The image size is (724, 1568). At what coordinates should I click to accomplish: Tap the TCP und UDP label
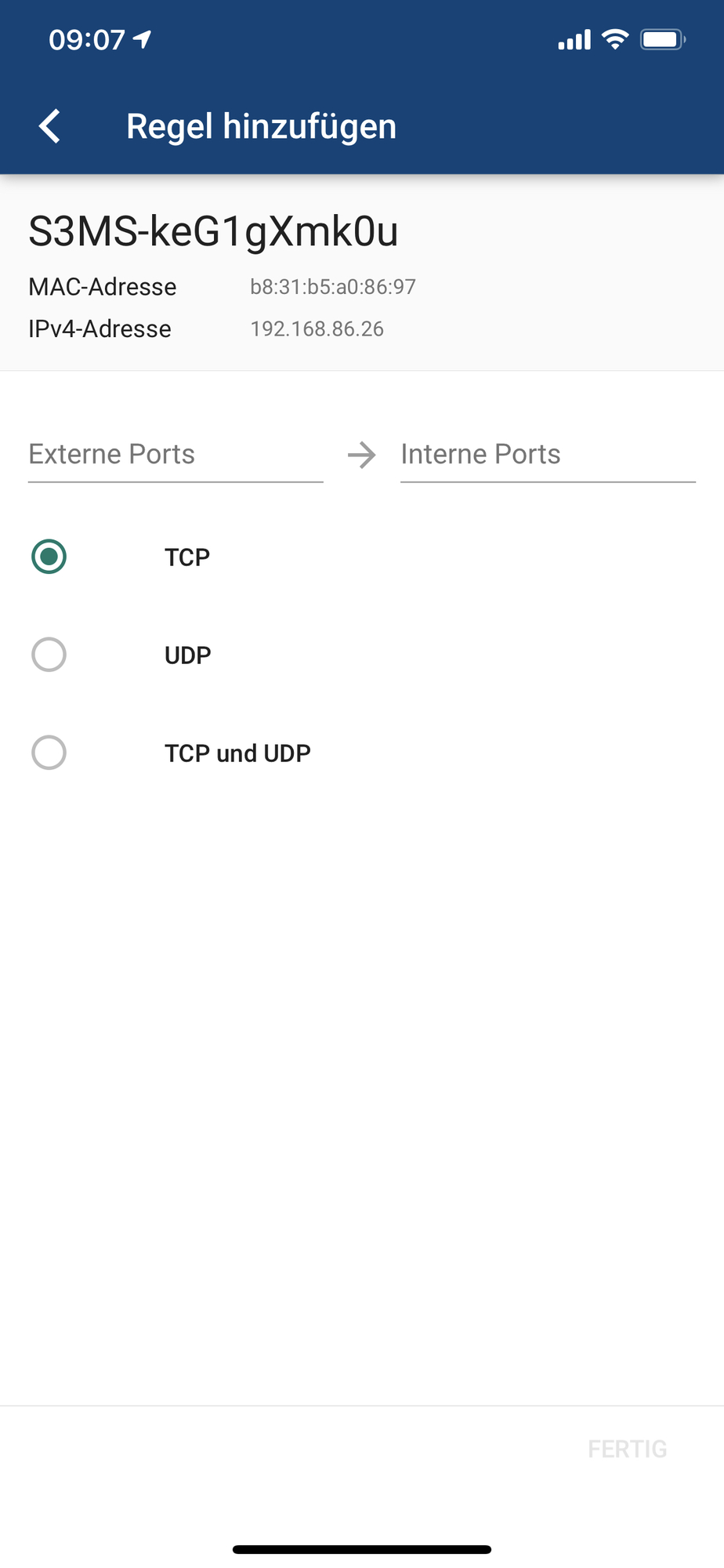(x=237, y=753)
